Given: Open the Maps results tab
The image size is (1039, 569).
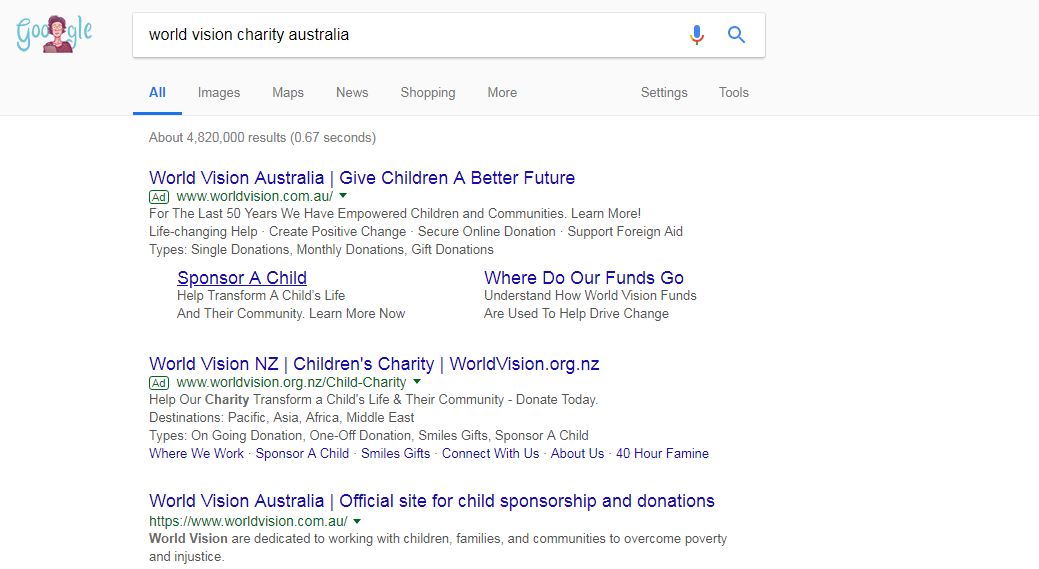Looking at the screenshot, I should point(287,92).
